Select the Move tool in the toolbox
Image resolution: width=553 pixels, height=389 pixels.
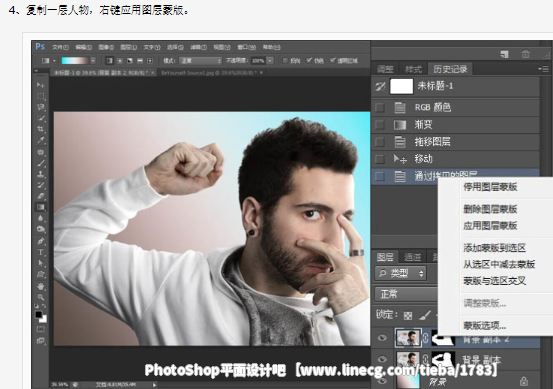tap(41, 85)
